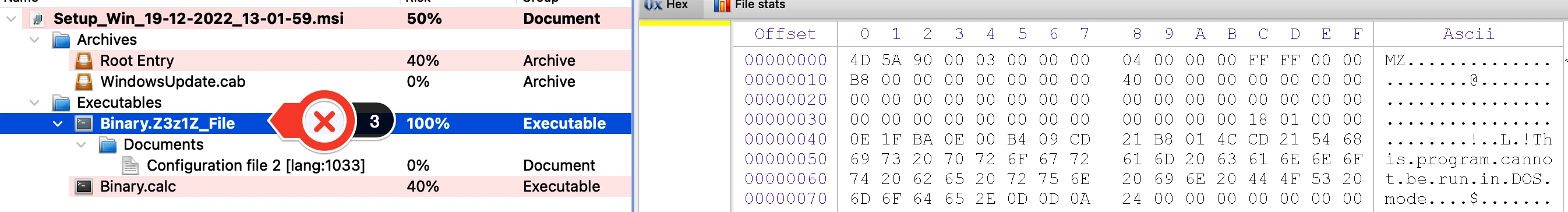Click the Binary.Z3z1Z_File executable icon
The width and height of the screenshot is (1568, 212).
pyautogui.click(x=83, y=123)
